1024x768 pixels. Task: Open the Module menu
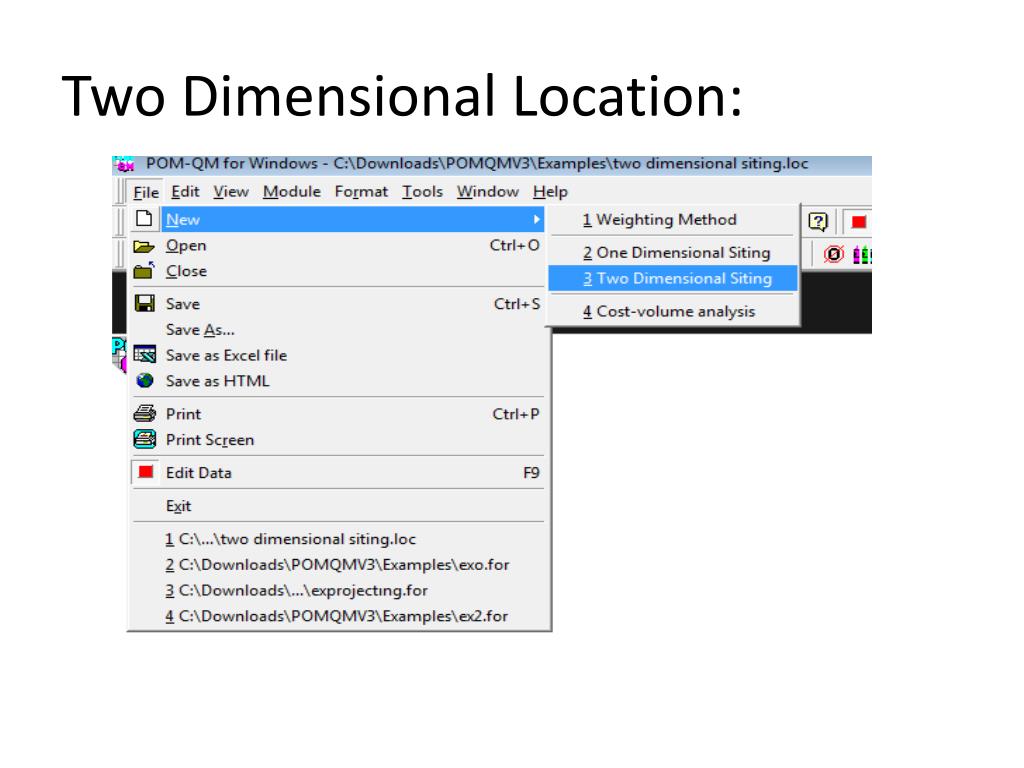point(292,191)
